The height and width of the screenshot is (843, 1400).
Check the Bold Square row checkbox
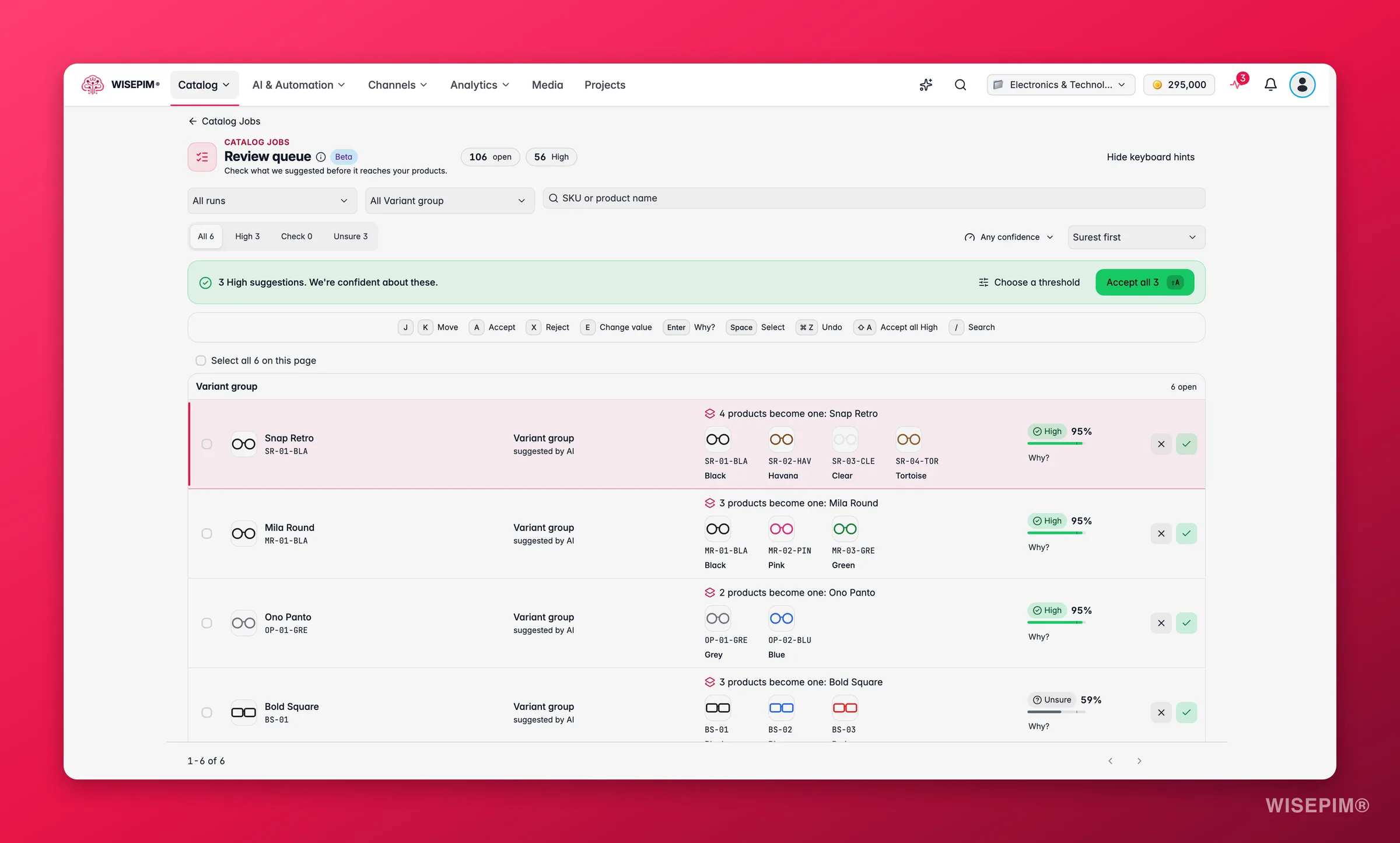coord(206,712)
